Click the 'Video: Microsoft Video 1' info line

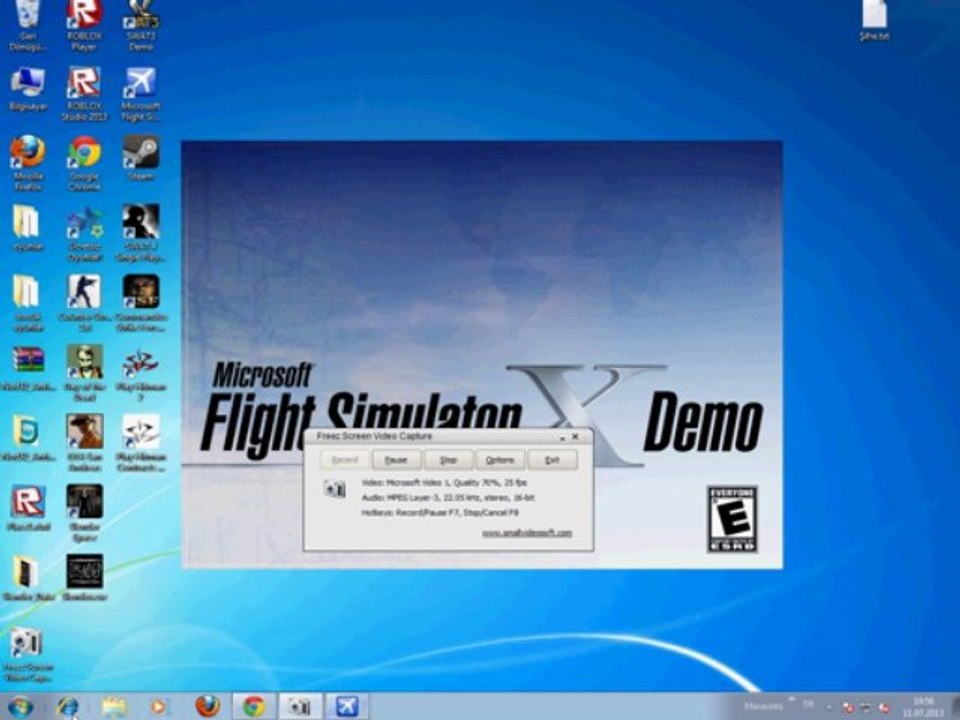[x=444, y=482]
